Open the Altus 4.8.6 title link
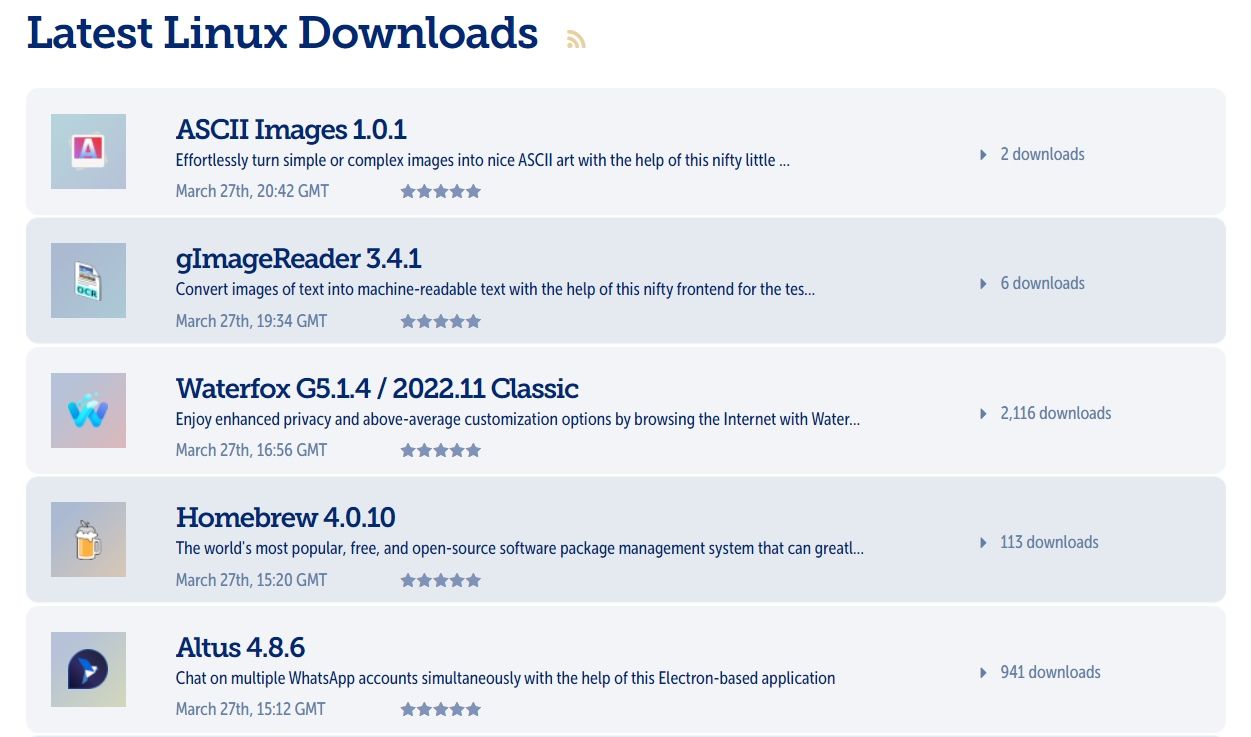 [x=240, y=647]
